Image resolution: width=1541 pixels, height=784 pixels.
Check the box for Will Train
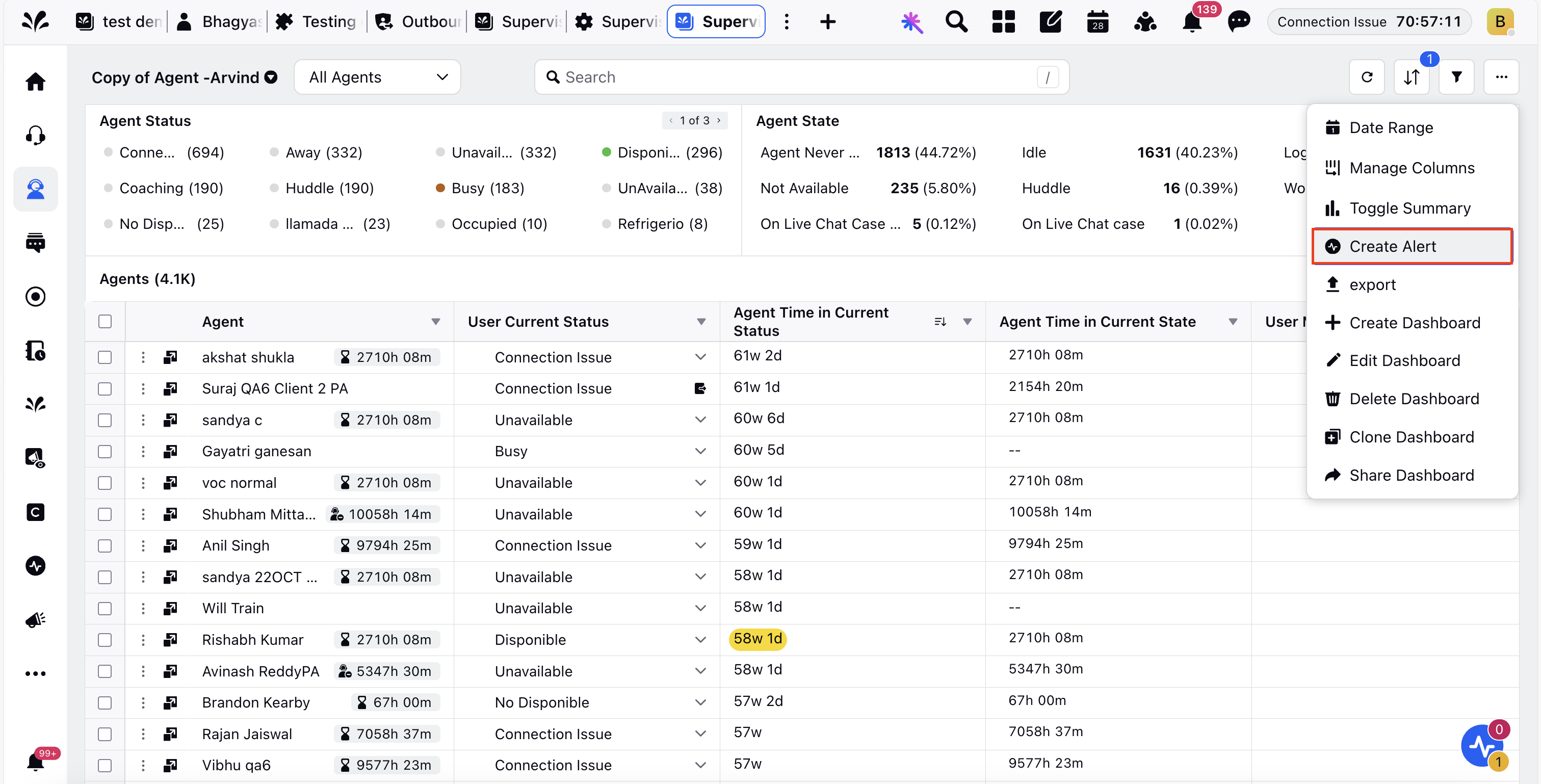click(105, 609)
